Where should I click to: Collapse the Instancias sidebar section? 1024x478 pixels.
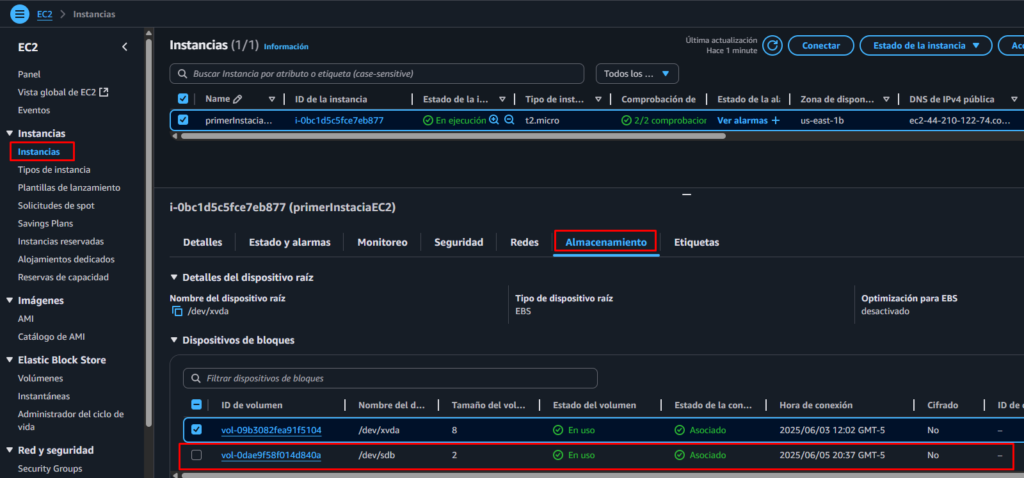point(9,134)
